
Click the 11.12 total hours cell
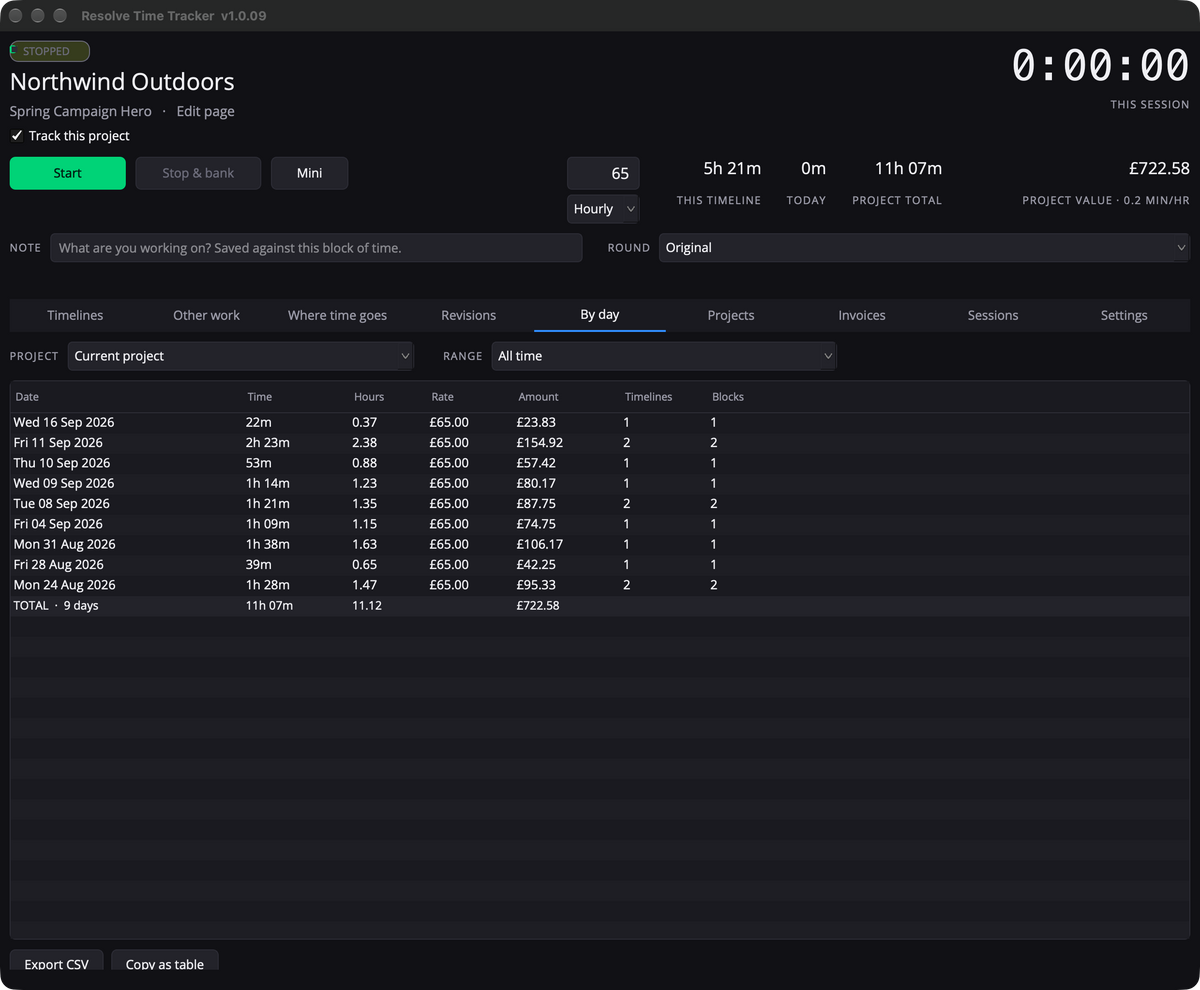[x=367, y=606]
